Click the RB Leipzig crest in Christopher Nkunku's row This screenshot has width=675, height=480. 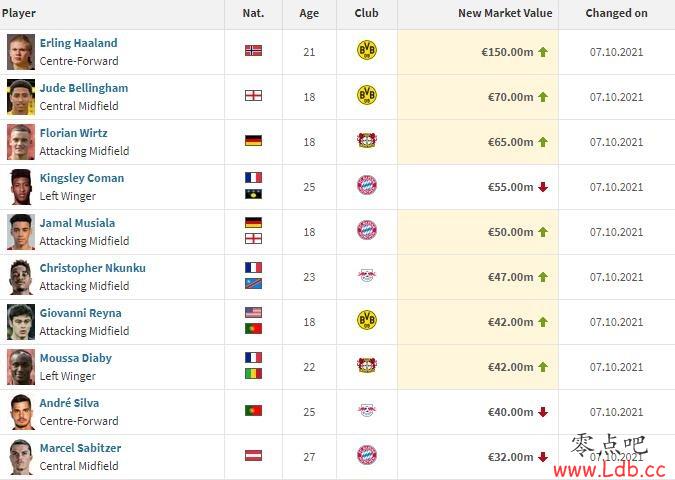[x=367, y=275]
